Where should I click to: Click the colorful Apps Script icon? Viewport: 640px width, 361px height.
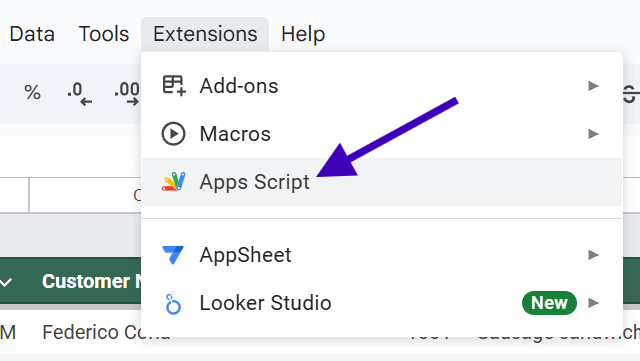click(x=173, y=182)
